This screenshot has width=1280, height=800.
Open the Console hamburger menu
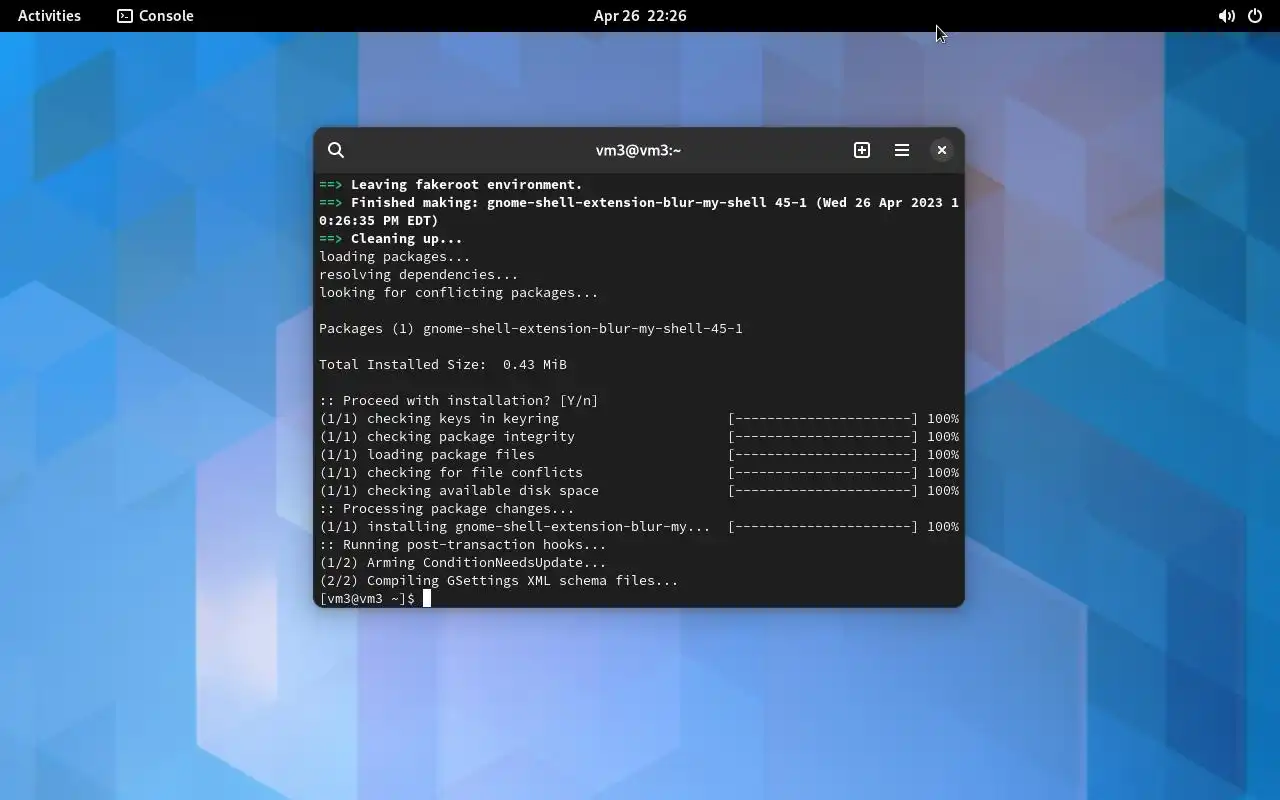click(x=902, y=150)
